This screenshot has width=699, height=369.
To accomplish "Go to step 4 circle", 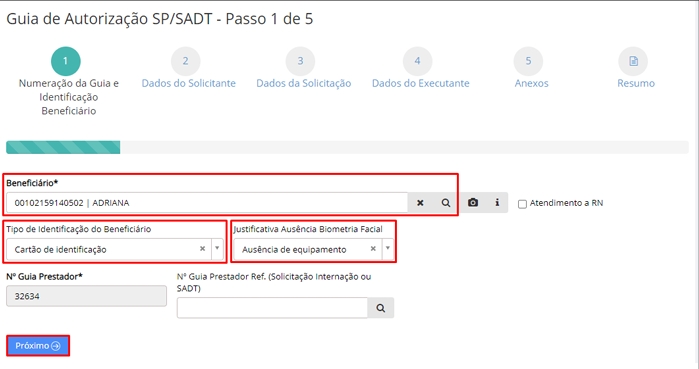I will pyautogui.click(x=417, y=61).
